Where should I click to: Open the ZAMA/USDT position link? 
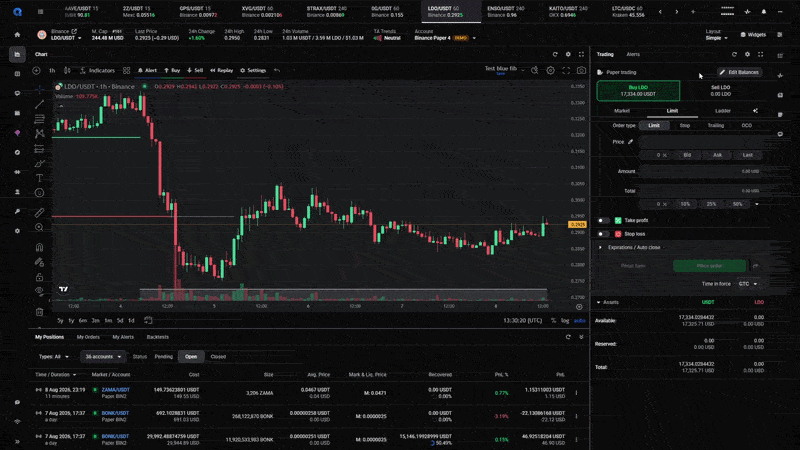116,390
